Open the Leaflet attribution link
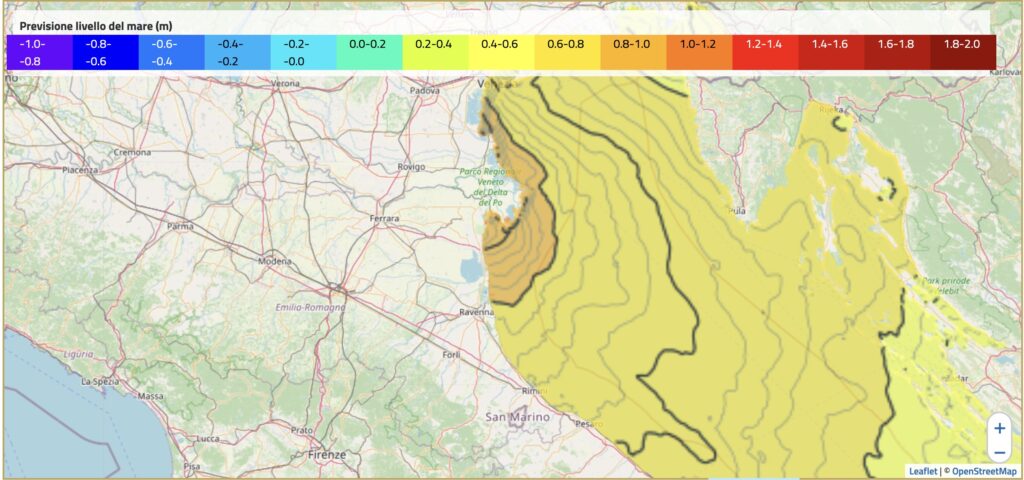 (925, 471)
